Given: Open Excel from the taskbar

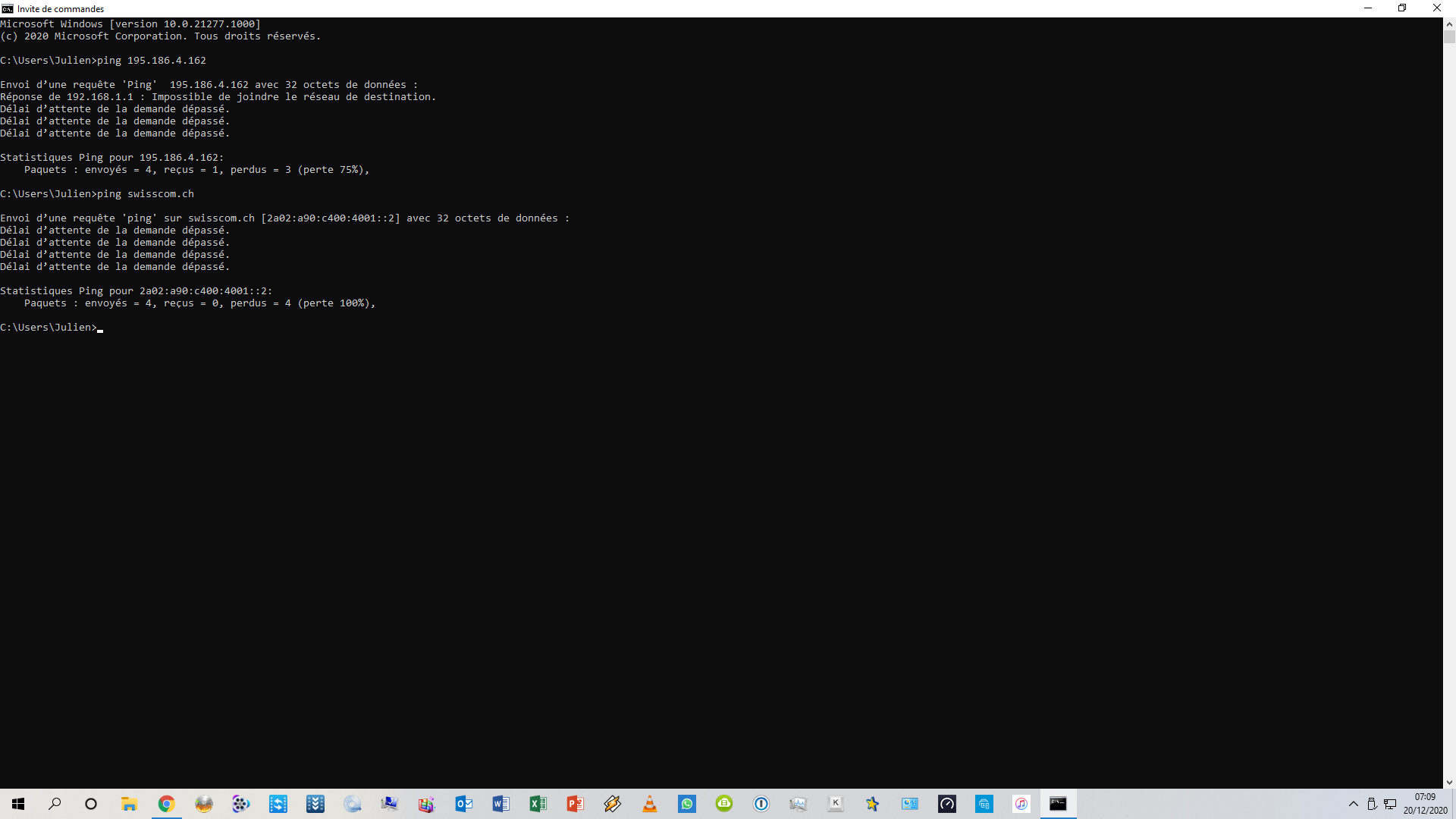Looking at the screenshot, I should [x=538, y=804].
